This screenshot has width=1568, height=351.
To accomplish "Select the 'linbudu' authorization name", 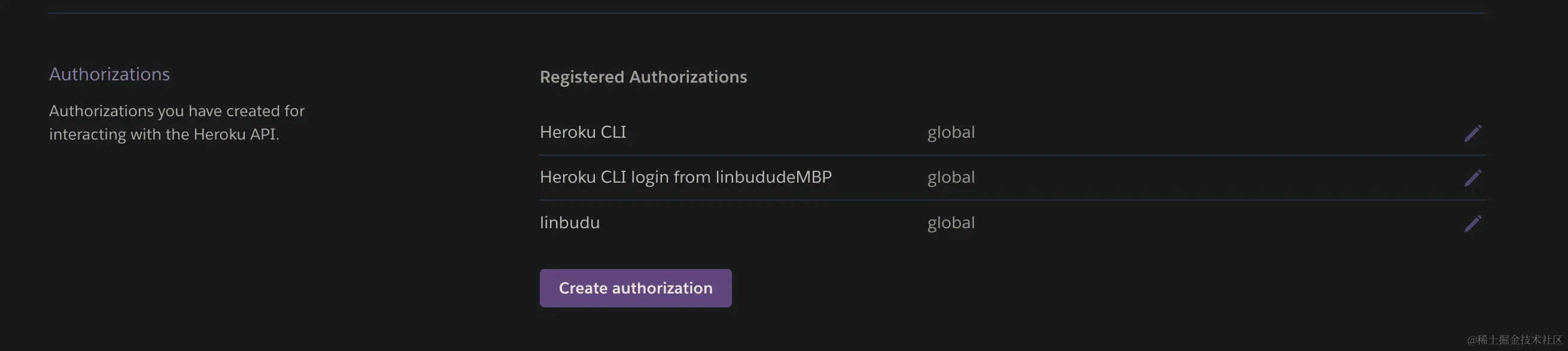I will point(570,222).
